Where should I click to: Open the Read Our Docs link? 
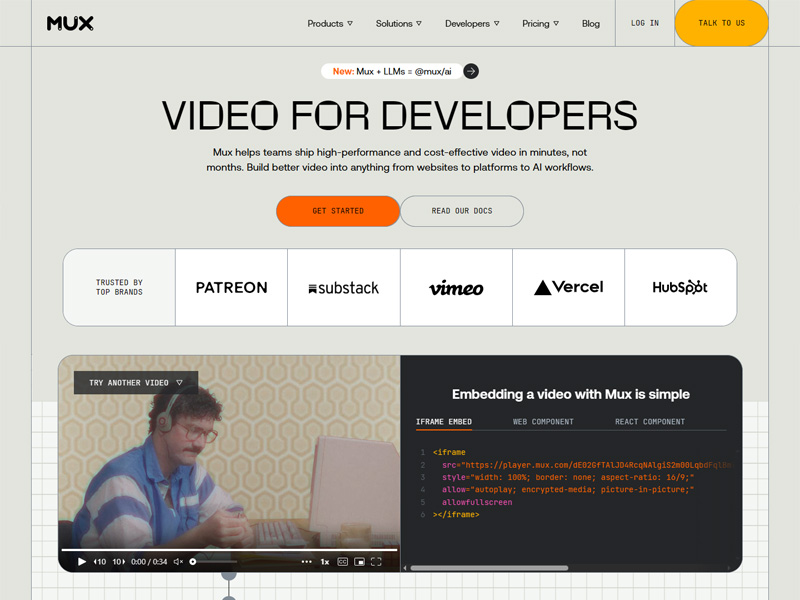pos(461,211)
